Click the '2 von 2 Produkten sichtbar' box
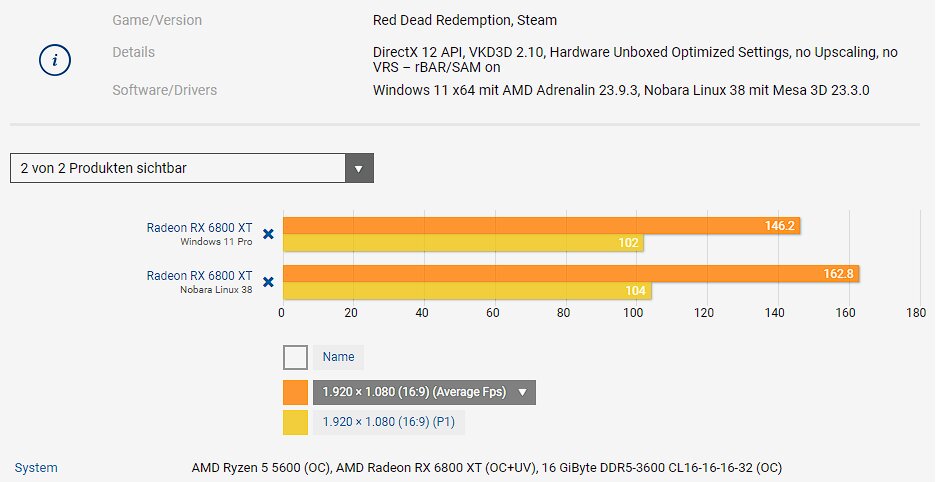 192,168
